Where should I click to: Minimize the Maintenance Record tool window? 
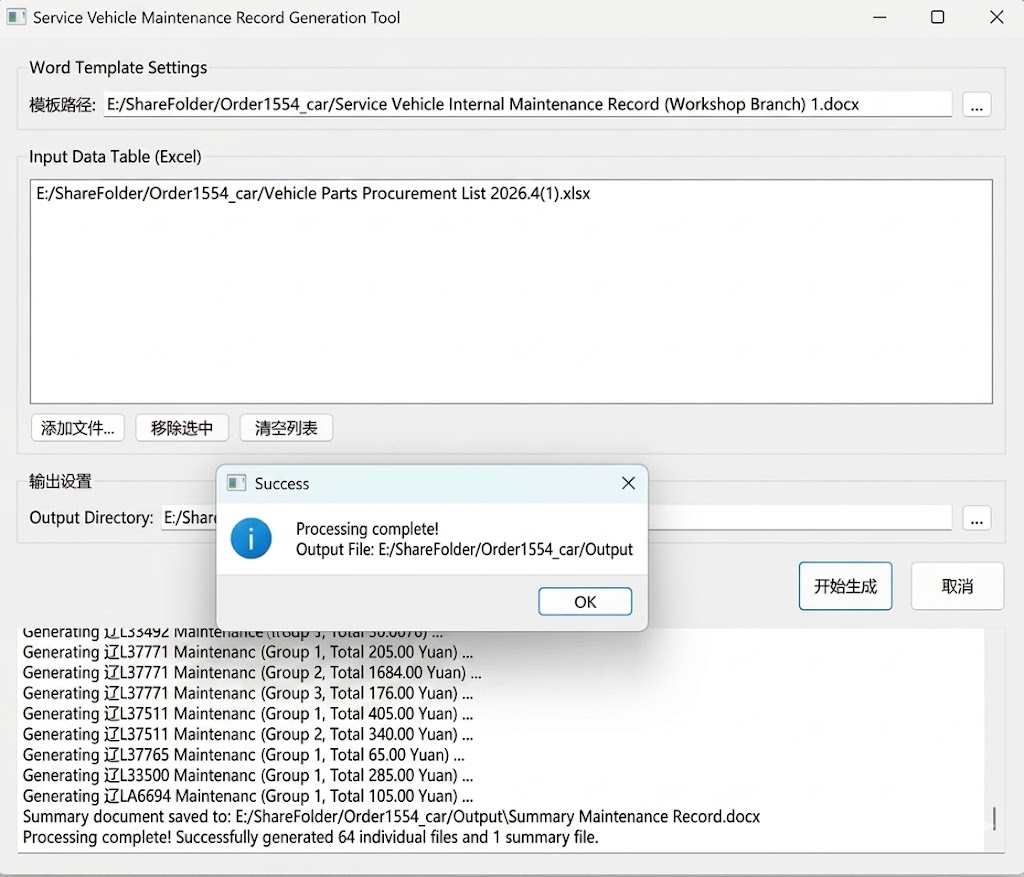click(879, 17)
